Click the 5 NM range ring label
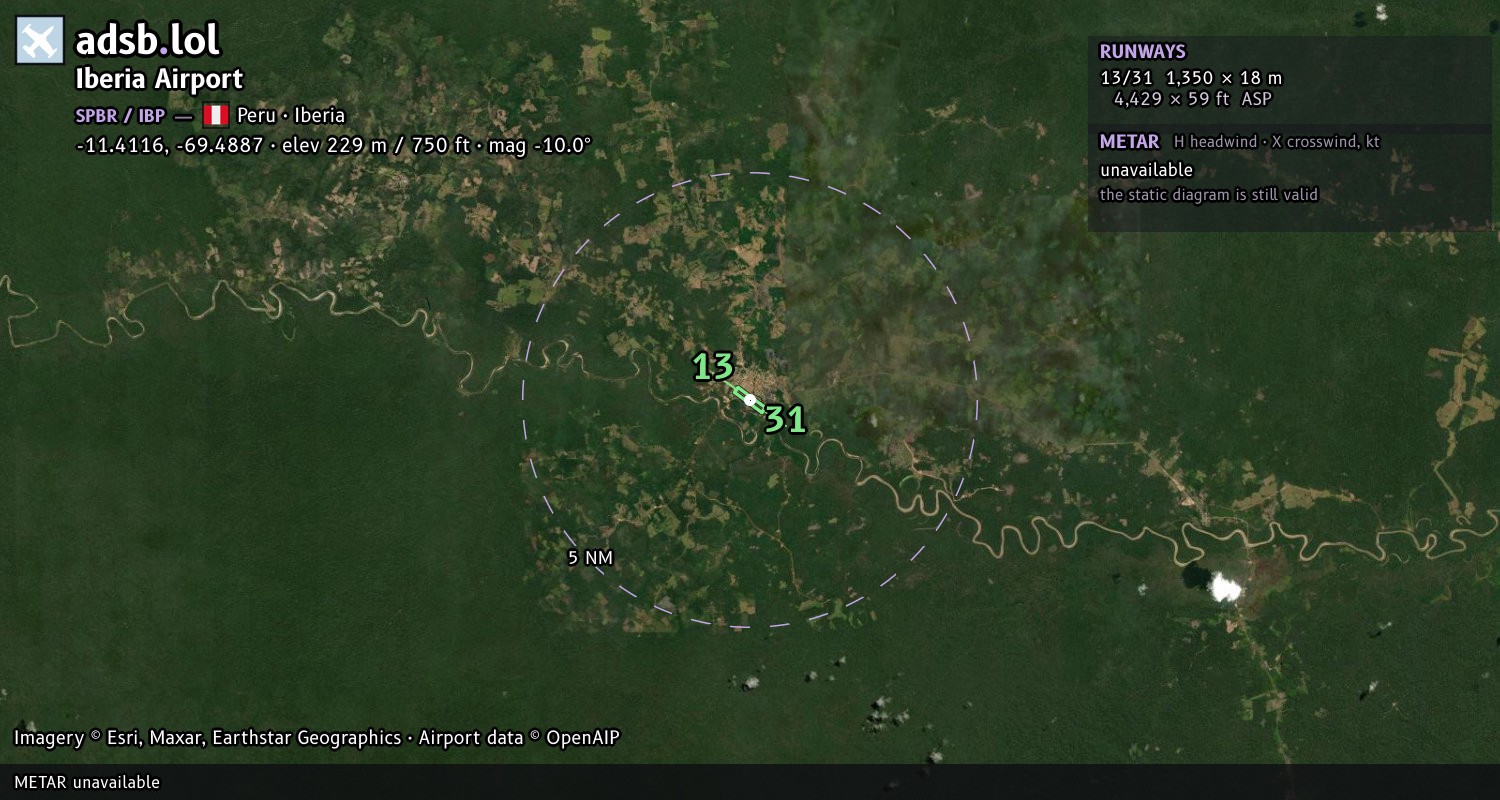Viewport: 1500px width, 800px height. (590, 558)
